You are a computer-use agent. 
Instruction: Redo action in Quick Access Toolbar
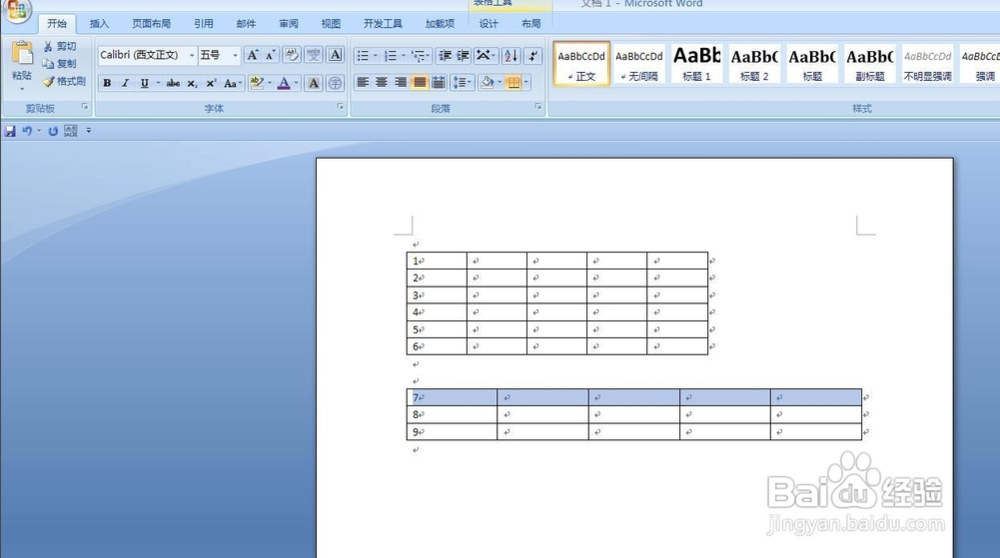[53, 131]
